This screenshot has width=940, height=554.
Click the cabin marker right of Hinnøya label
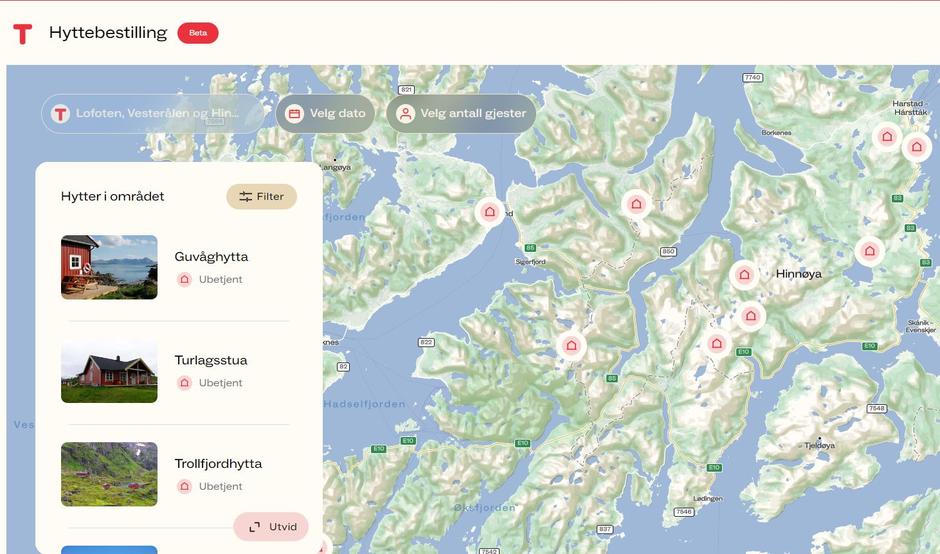tap(869, 251)
